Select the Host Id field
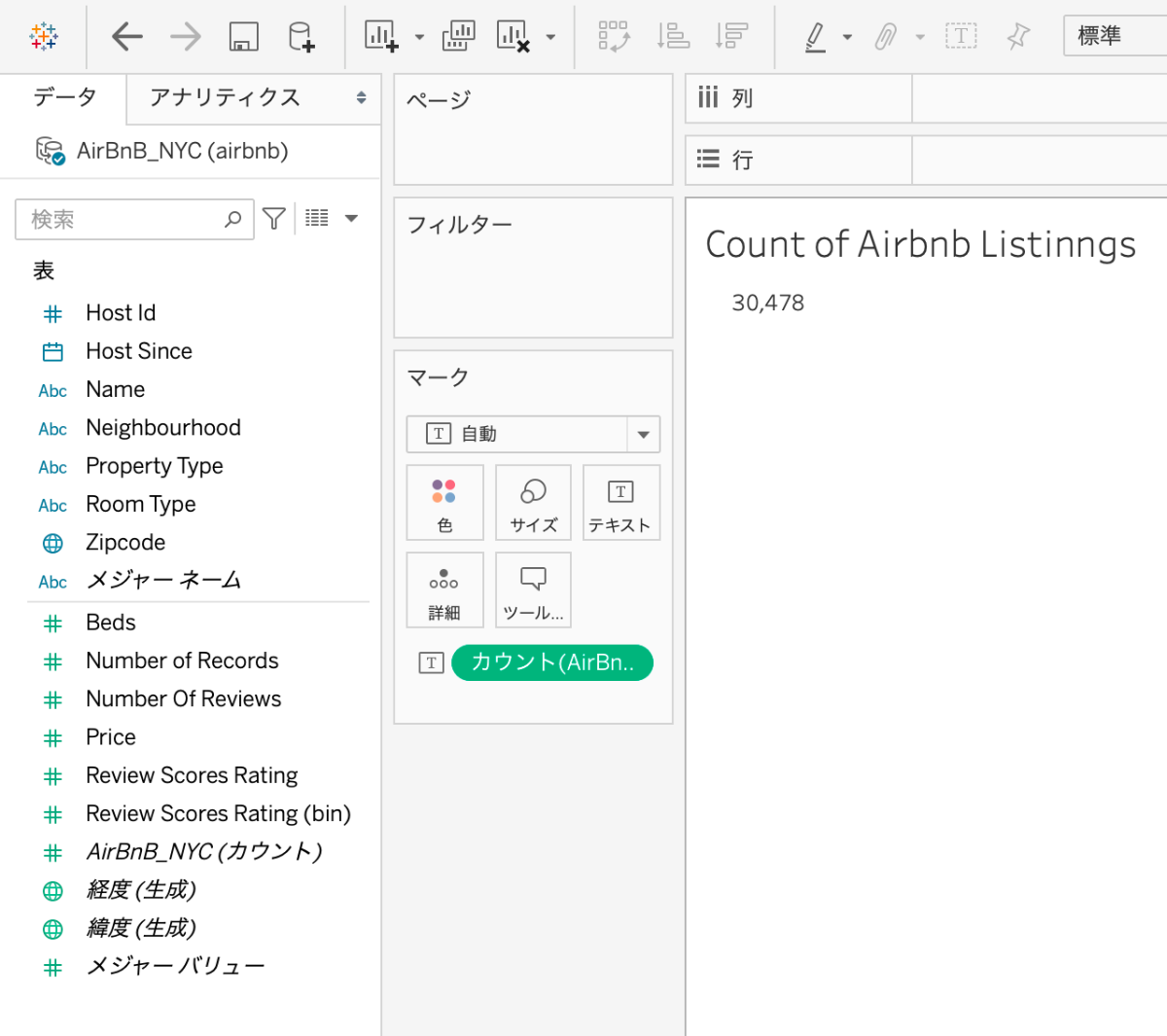1167x1036 pixels. click(x=121, y=313)
